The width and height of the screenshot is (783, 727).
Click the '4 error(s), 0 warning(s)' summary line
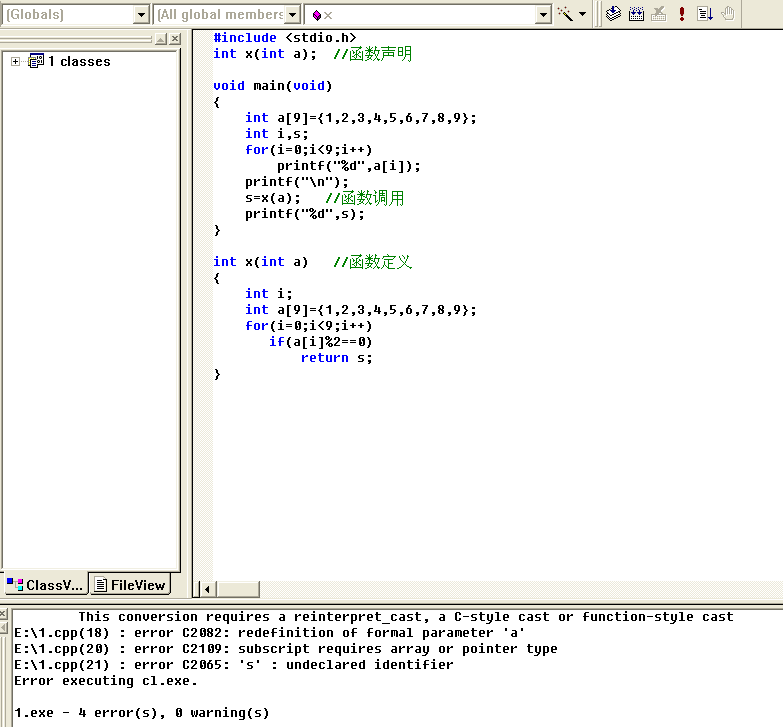pos(142,713)
